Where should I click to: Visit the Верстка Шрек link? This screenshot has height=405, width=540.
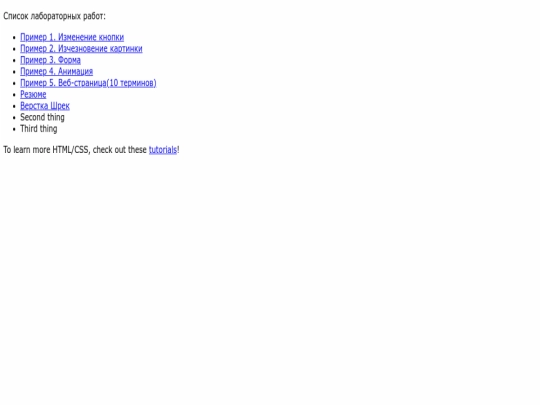tap(45, 106)
